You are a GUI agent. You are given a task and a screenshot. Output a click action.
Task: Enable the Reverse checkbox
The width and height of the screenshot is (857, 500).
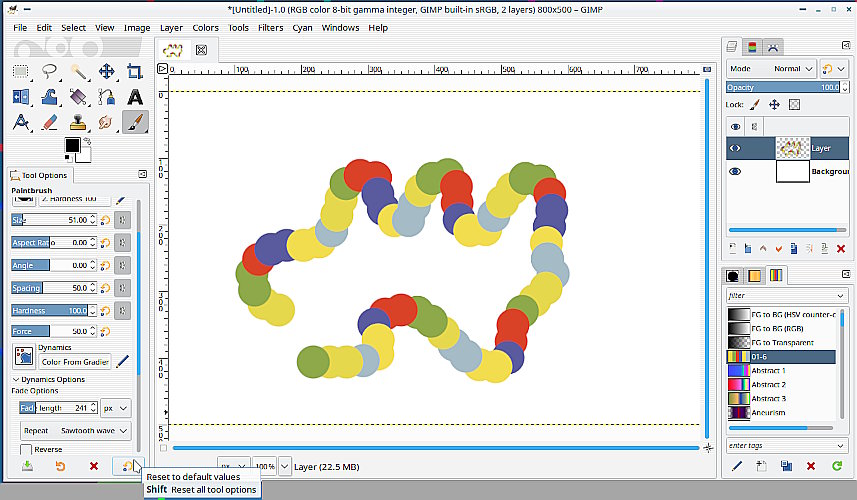point(26,450)
